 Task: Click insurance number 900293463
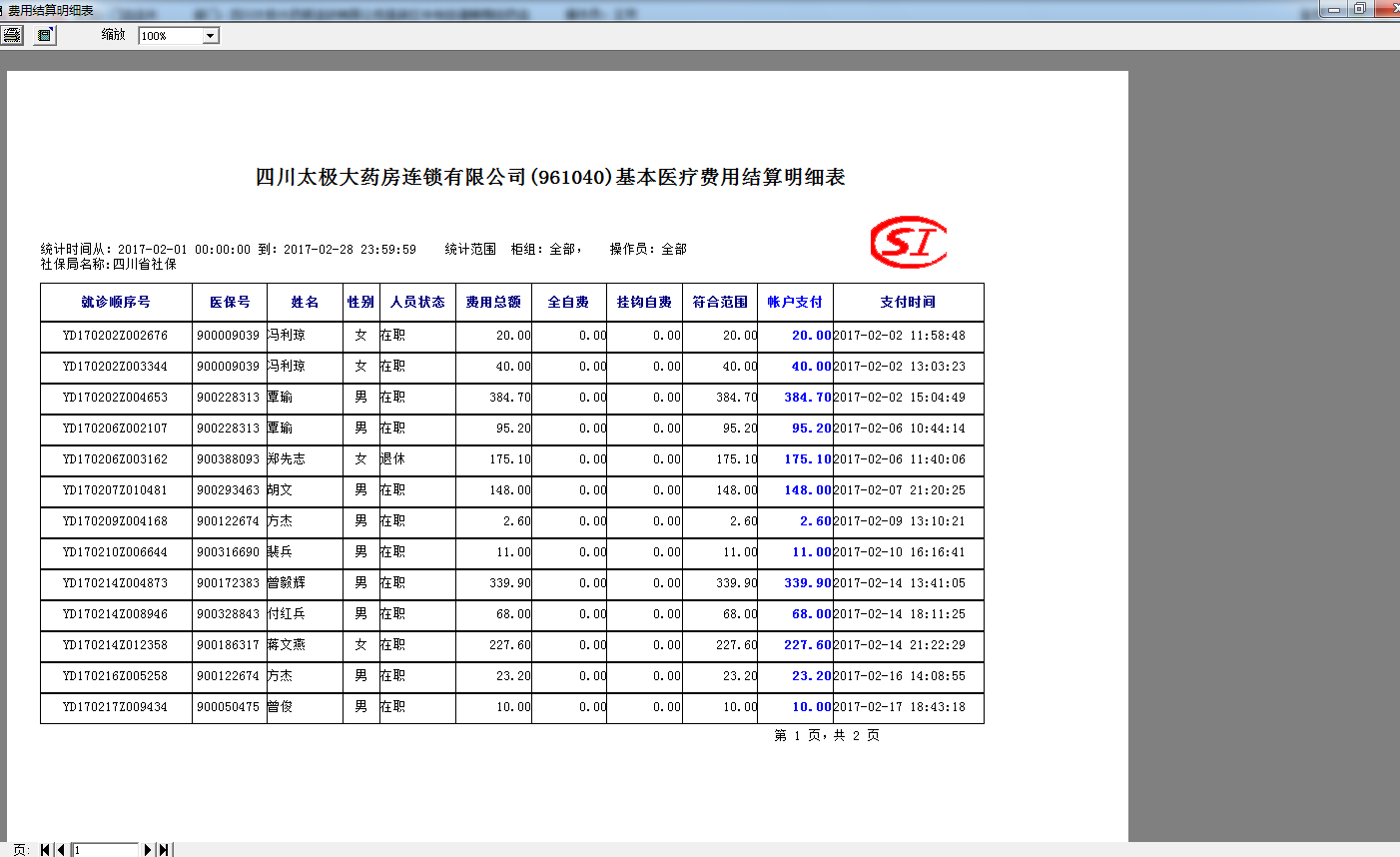point(228,490)
